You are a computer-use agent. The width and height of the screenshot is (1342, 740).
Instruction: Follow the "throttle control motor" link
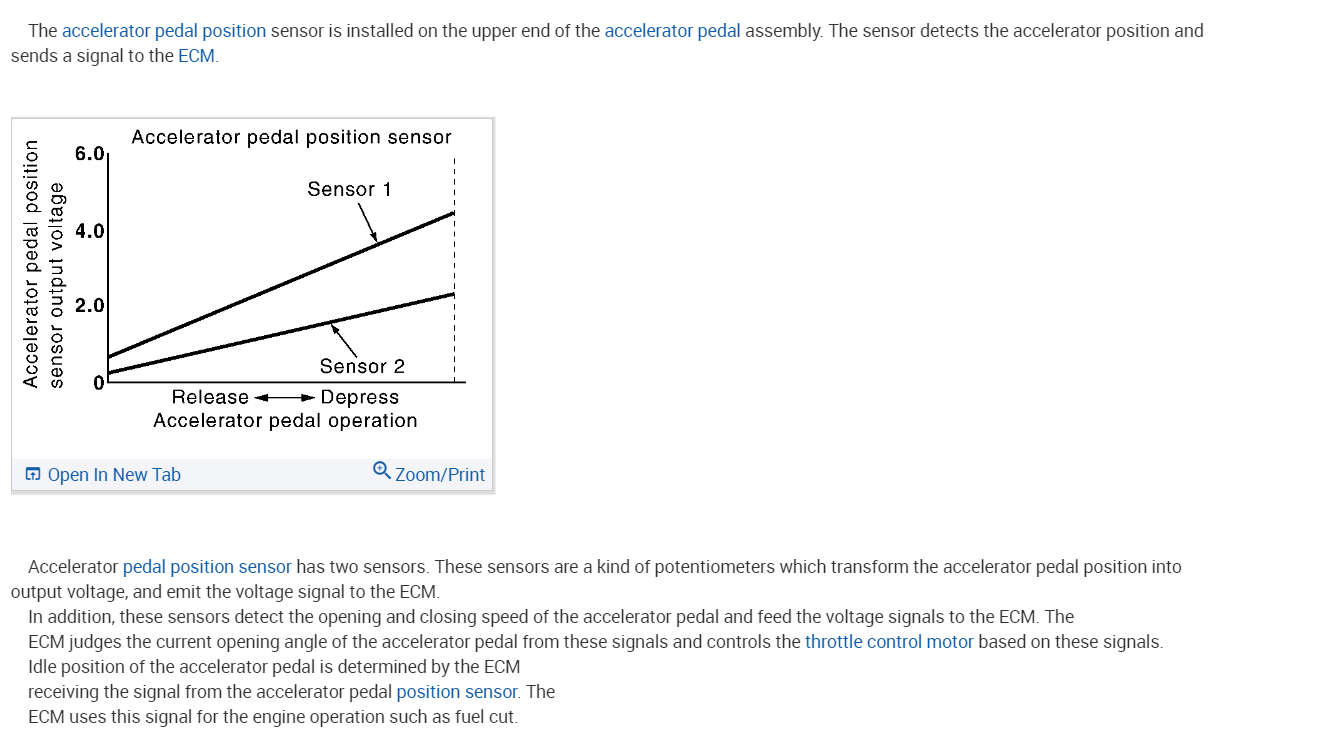[x=889, y=642]
